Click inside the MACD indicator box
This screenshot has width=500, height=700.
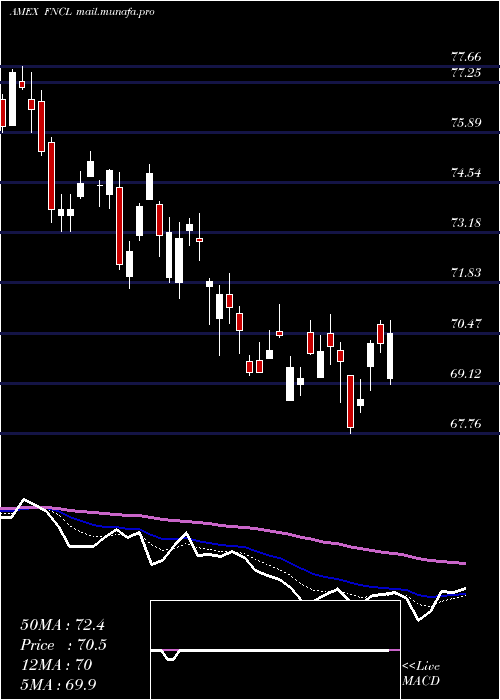[275, 650]
